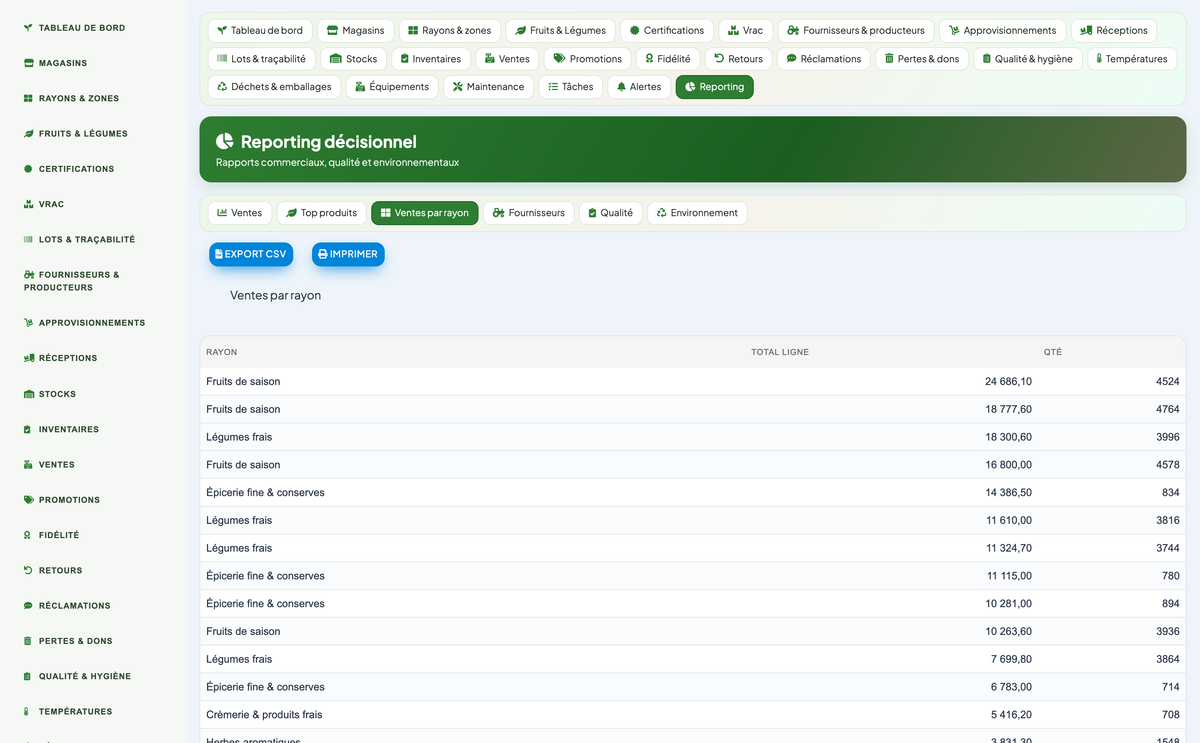Screen dimensions: 1200x743
Task: Open Stocks in top navigation
Action: tap(354, 59)
